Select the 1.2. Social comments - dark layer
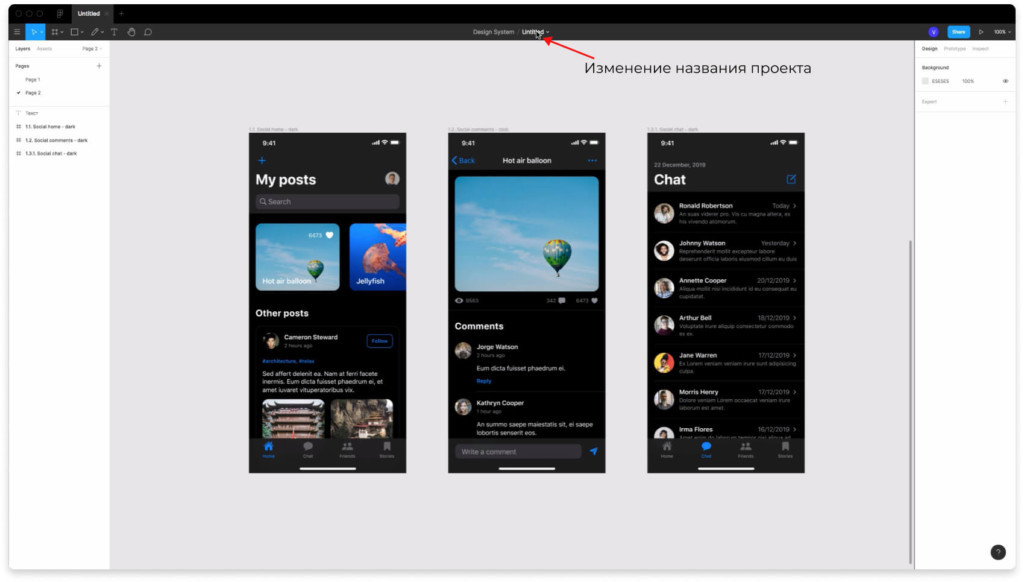Image resolution: width=1024 pixels, height=582 pixels. pos(56,140)
